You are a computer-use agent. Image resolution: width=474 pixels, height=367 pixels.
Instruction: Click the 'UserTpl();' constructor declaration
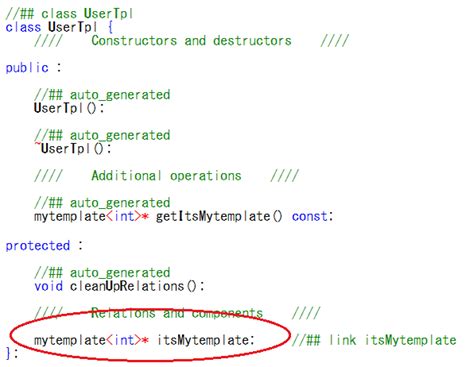coord(69,108)
